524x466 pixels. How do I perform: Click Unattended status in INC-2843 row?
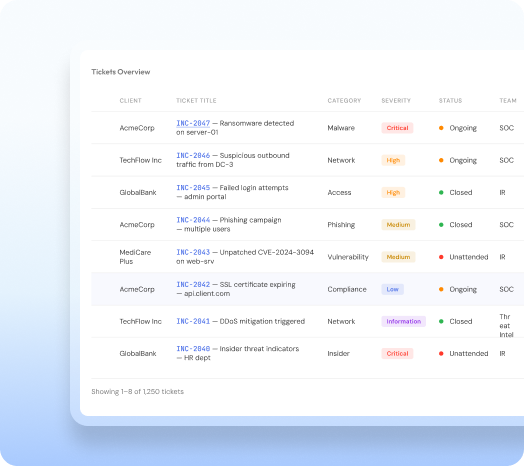(464, 257)
